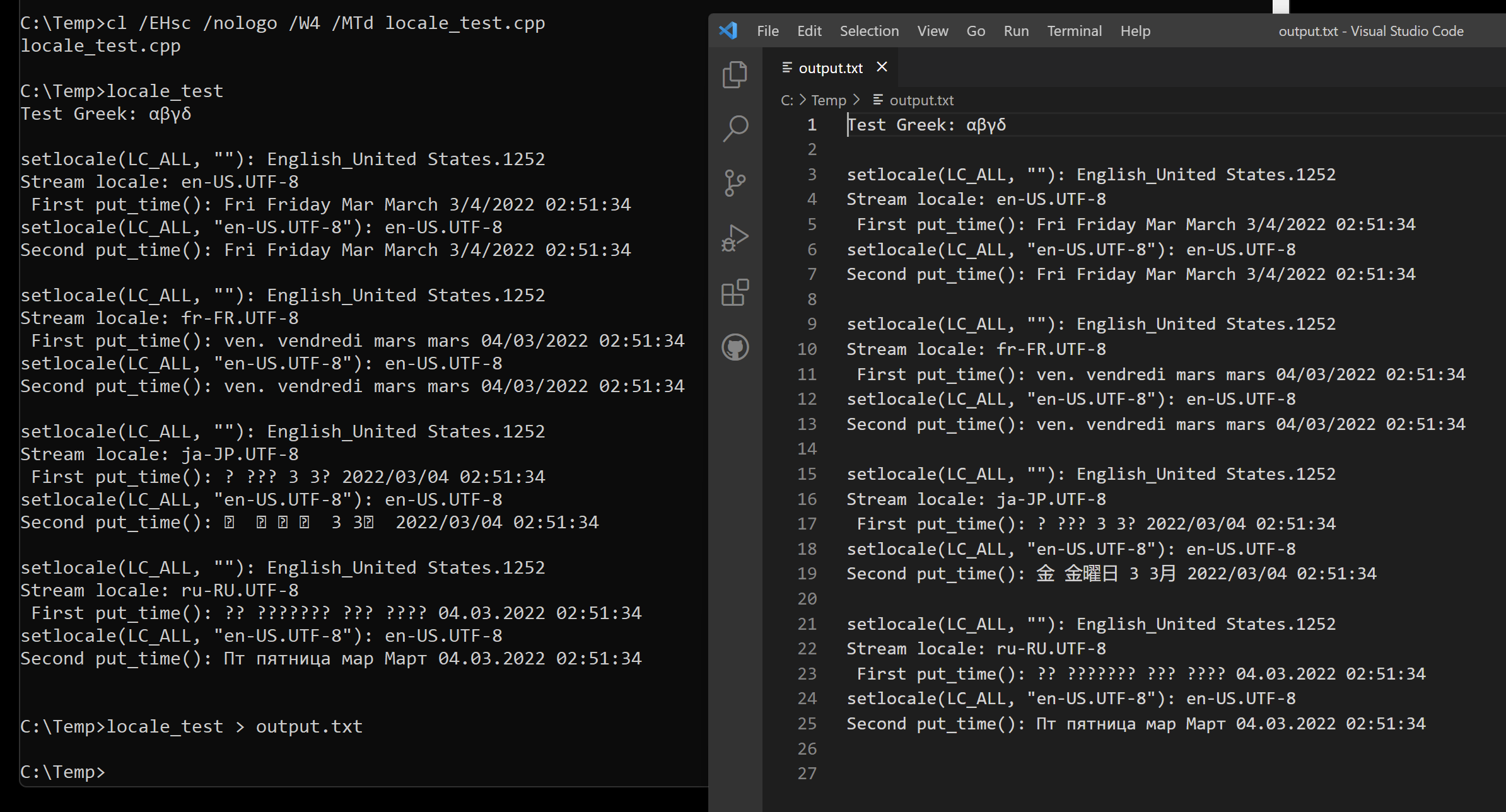Viewport: 1506px width, 812px height.
Task: Open the Search view
Action: click(735, 128)
